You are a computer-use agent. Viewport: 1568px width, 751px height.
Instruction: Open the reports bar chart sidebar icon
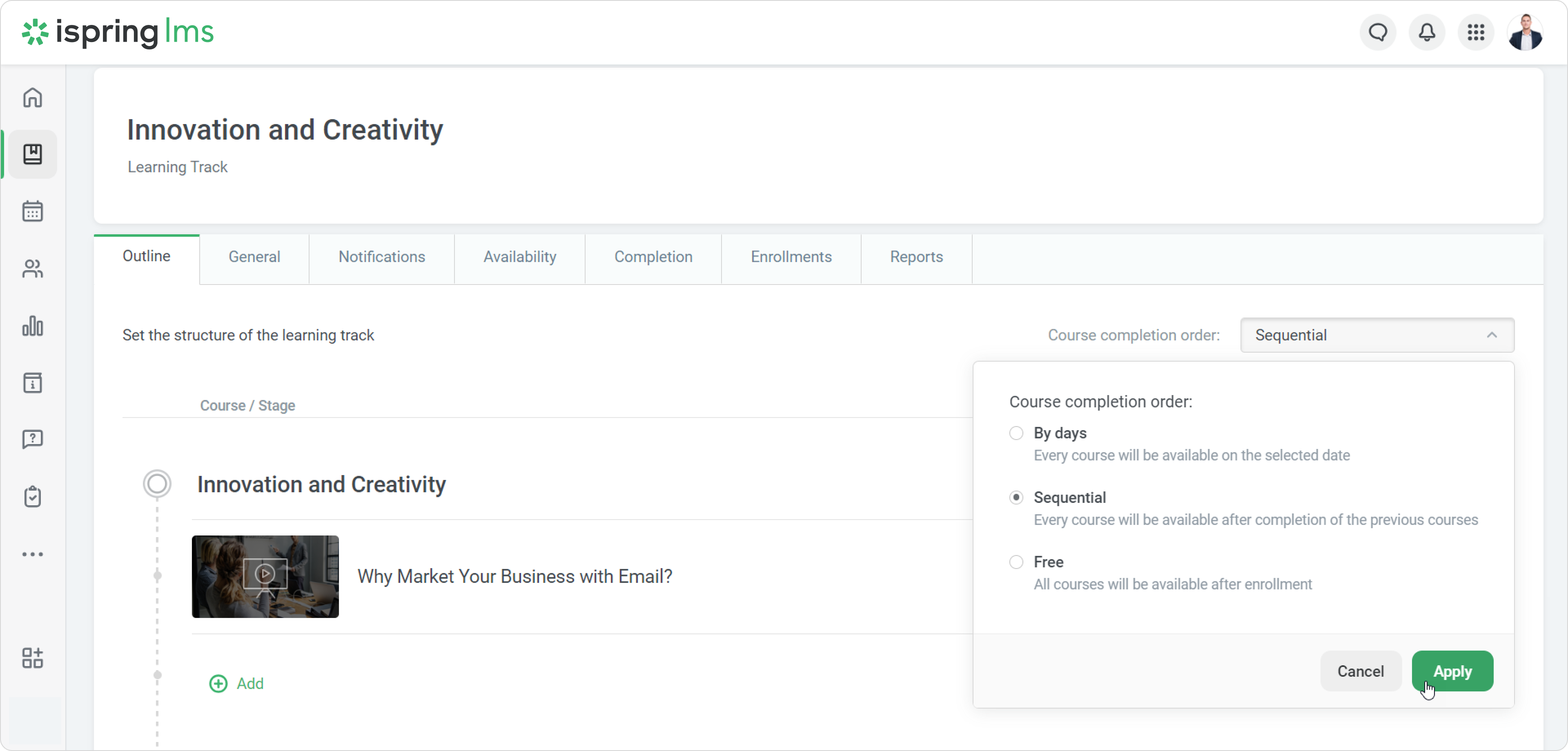coord(33,326)
